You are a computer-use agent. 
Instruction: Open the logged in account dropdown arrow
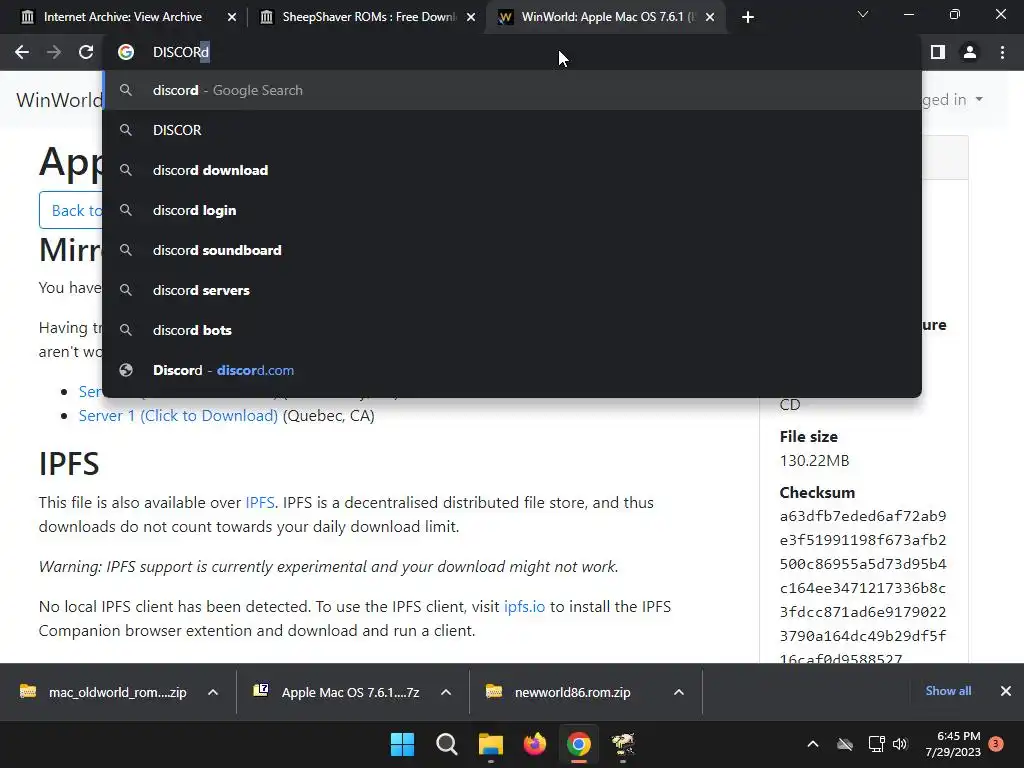click(979, 99)
